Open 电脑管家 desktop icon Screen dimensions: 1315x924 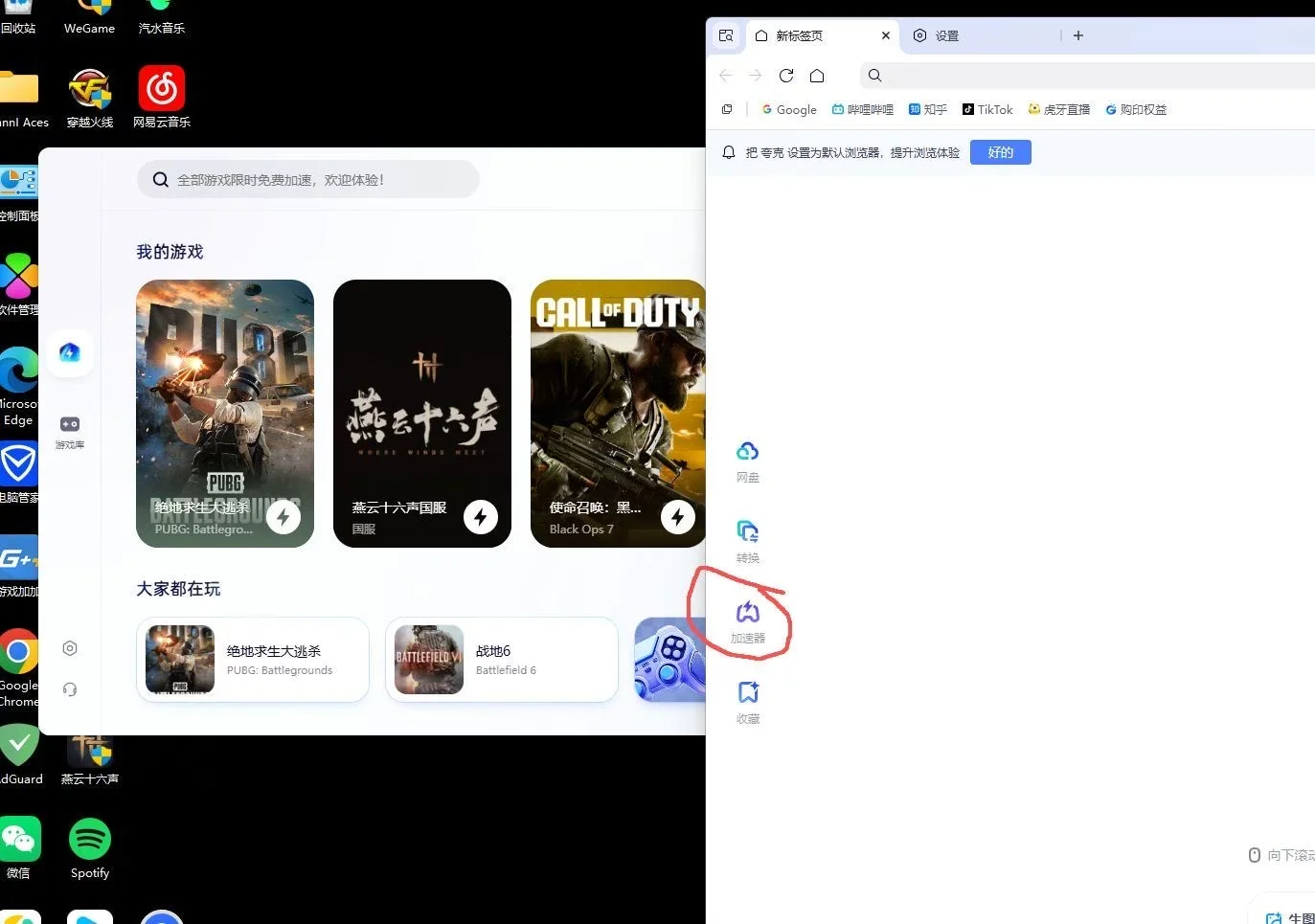(18, 472)
